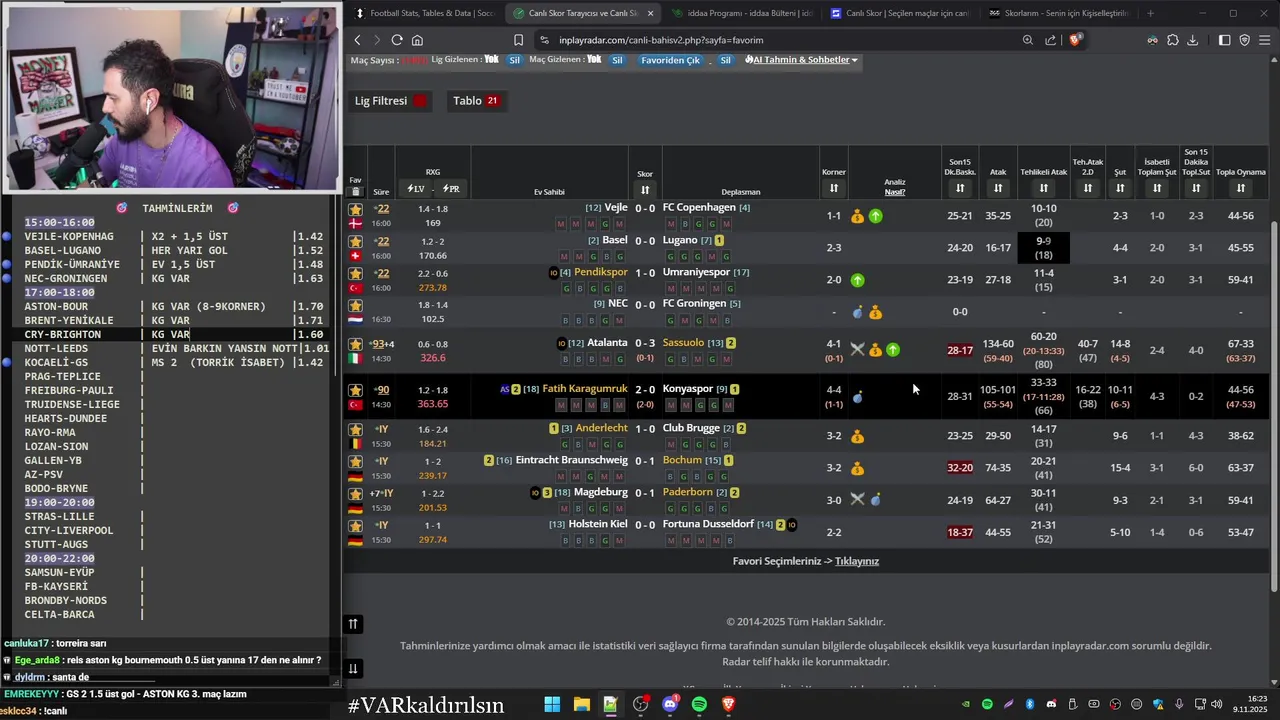Bookmark this page with bookmark icon
This screenshot has width=1280, height=720.
click(x=518, y=40)
